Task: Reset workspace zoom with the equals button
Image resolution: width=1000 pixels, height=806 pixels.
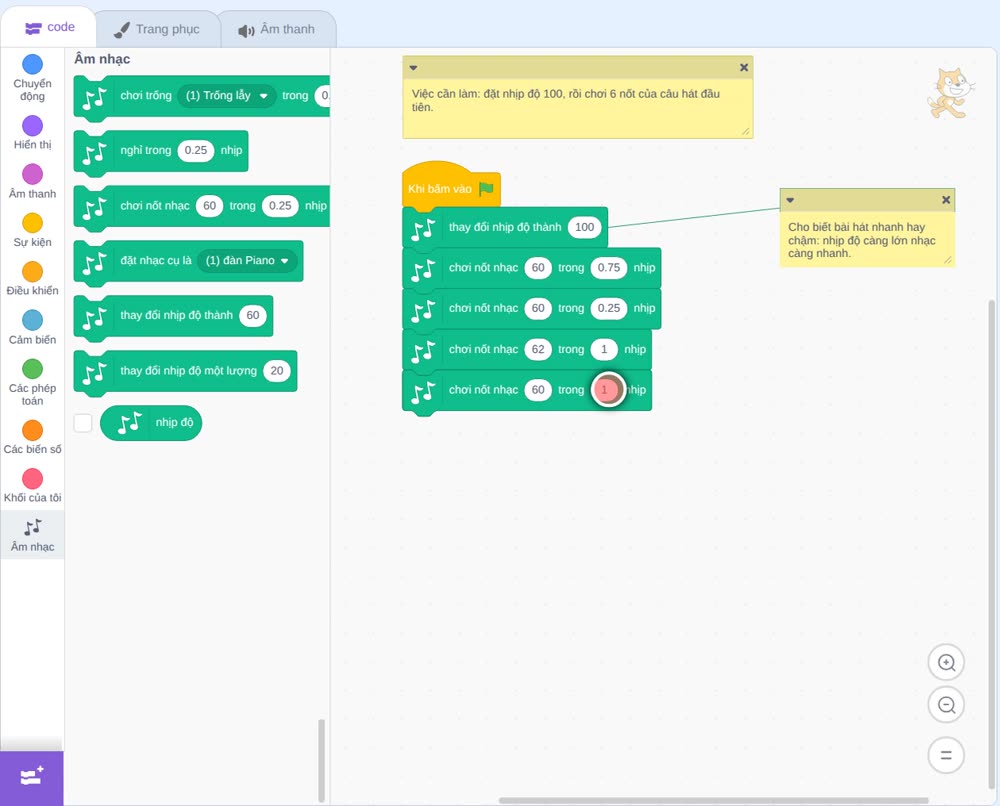Action: [x=946, y=755]
